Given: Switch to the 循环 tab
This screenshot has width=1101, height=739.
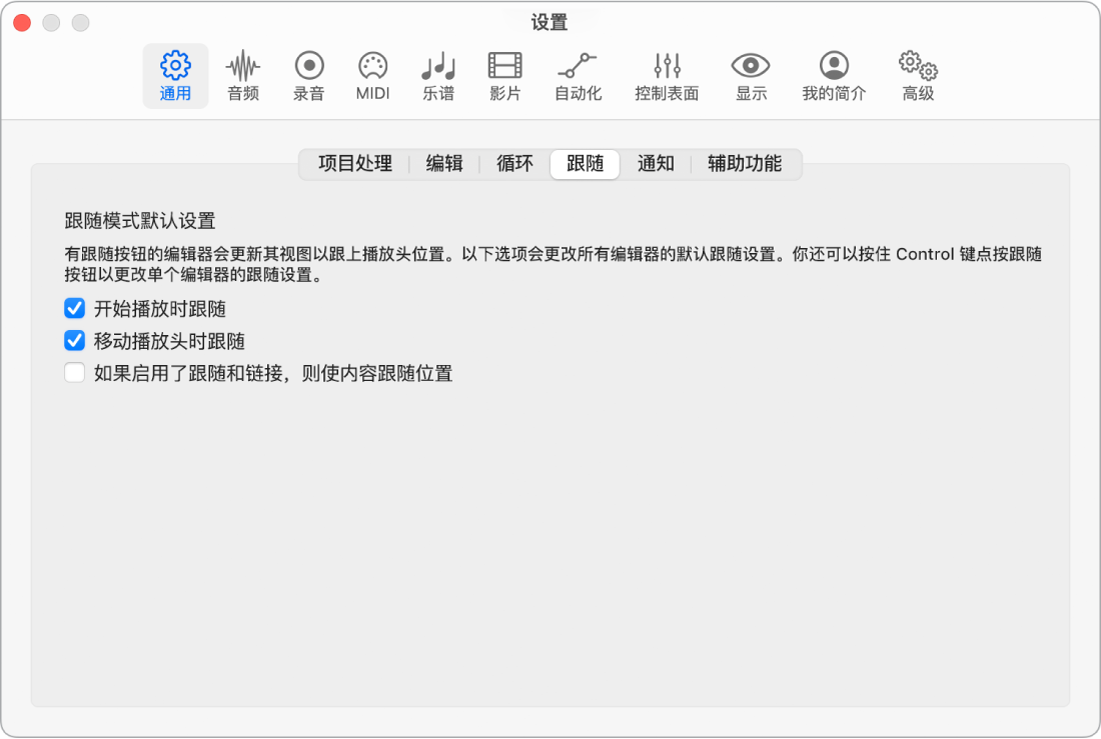Looking at the screenshot, I should (515, 164).
